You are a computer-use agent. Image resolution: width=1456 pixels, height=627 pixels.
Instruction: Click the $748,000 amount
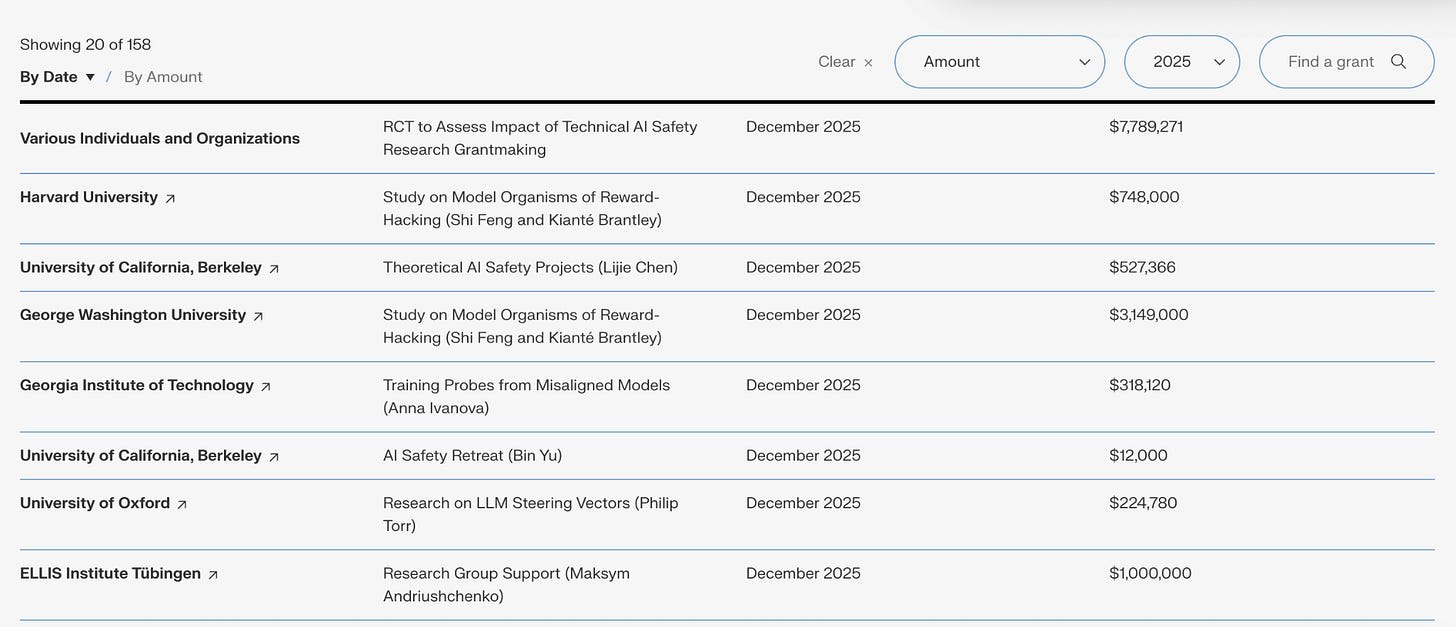coord(1144,197)
